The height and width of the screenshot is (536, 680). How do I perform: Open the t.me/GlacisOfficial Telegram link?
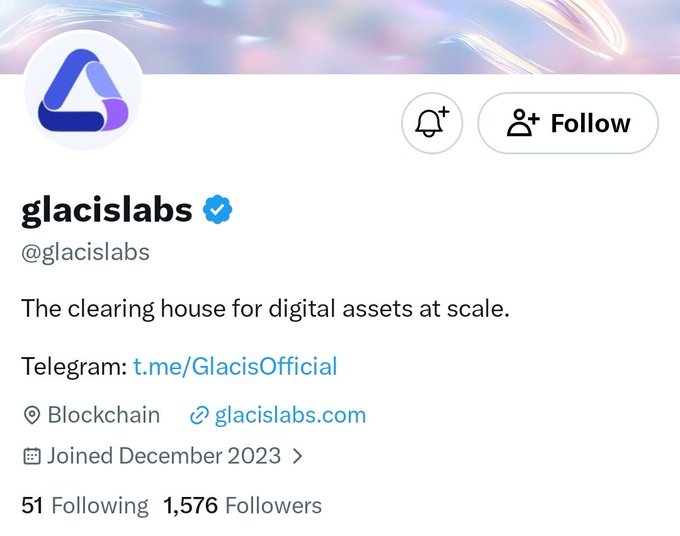pyautogui.click(x=235, y=366)
